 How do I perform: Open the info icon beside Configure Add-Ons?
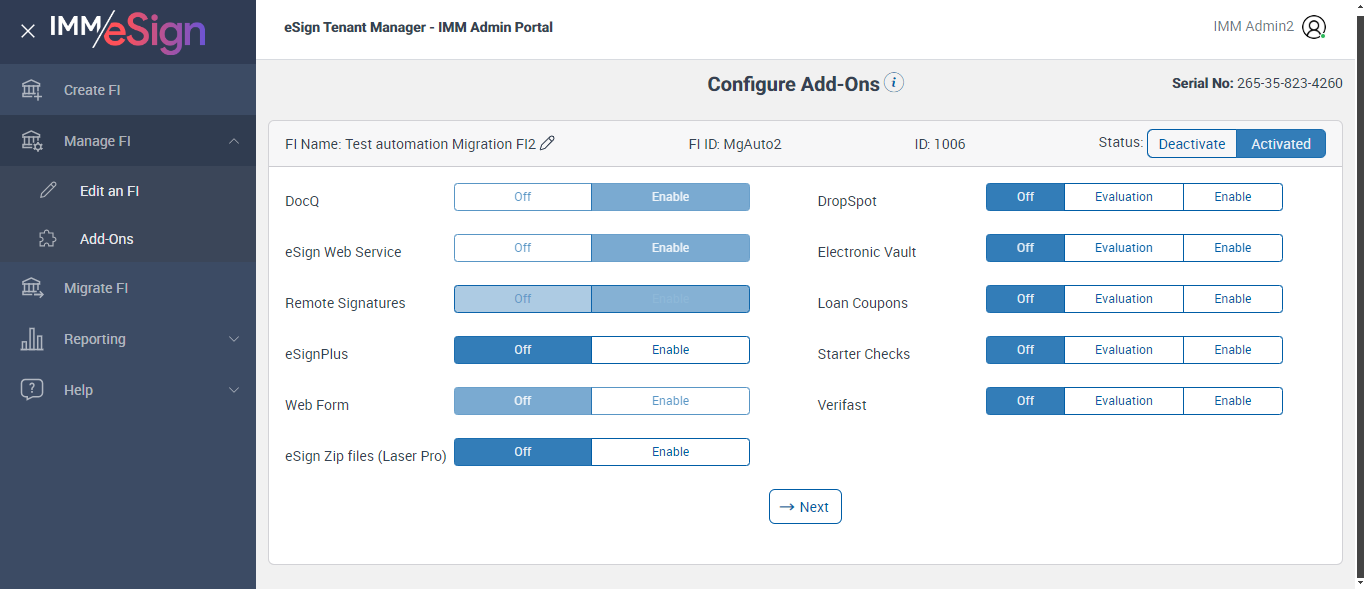point(894,83)
